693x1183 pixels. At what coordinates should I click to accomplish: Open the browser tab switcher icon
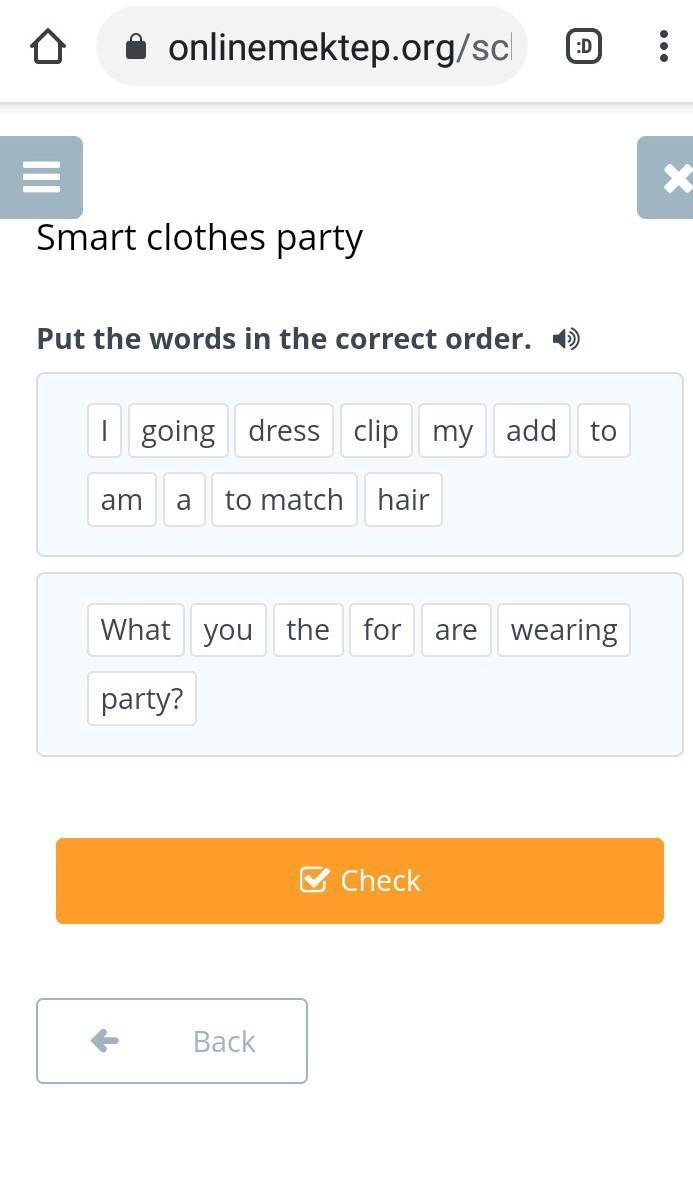[584, 46]
